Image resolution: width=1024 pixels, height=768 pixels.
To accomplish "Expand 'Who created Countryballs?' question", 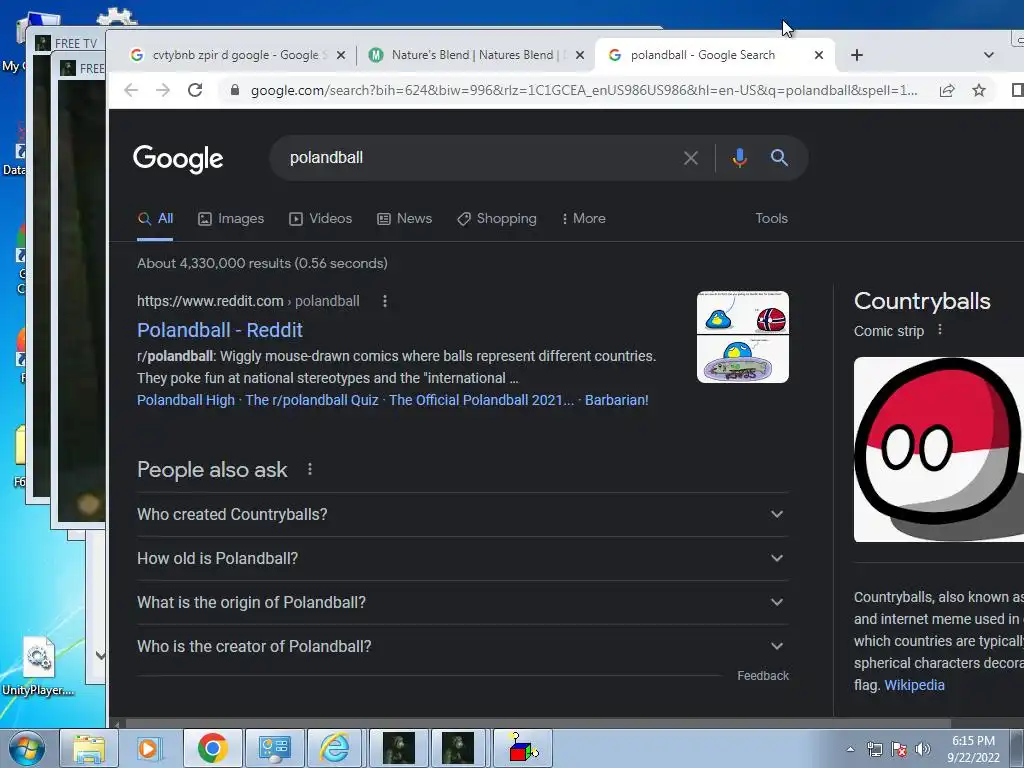I will [x=462, y=515].
